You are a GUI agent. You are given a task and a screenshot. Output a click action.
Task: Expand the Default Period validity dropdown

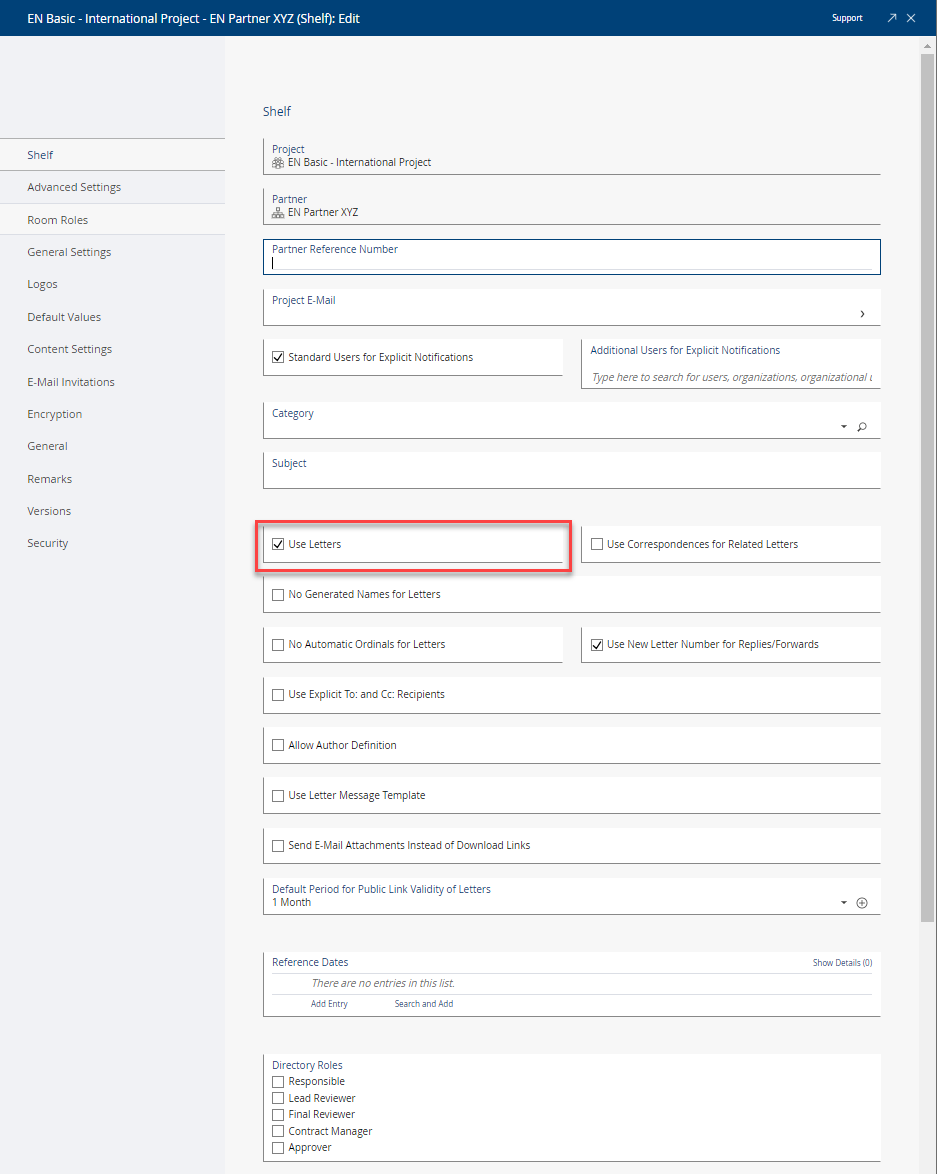tap(843, 903)
